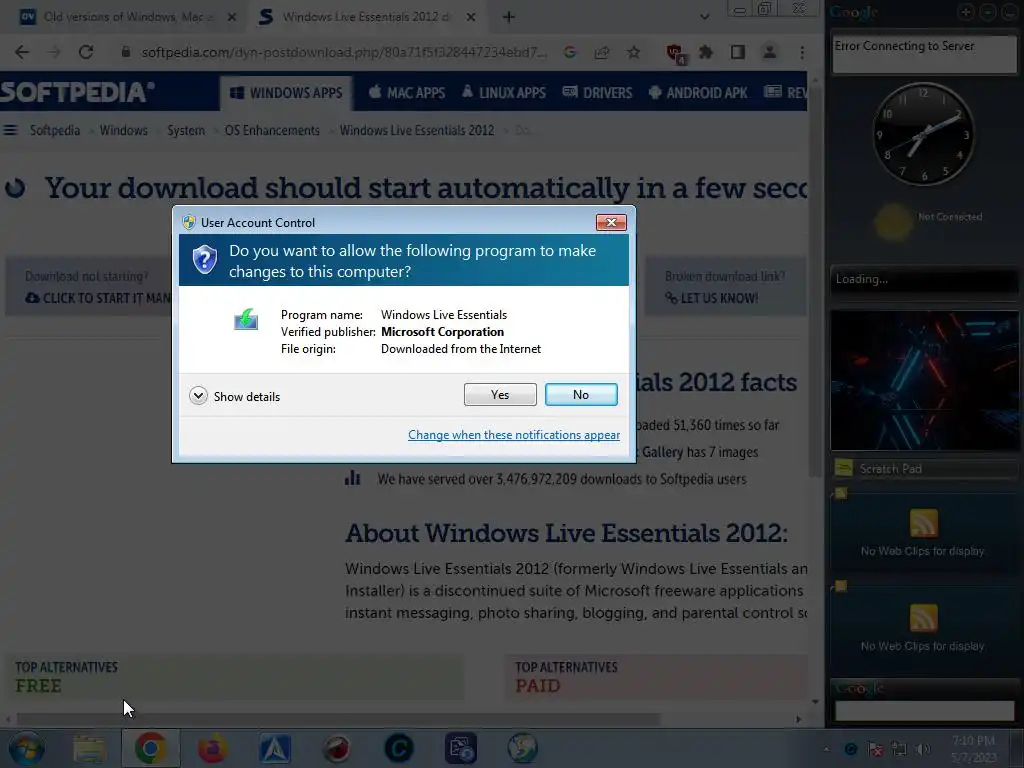Close the 'Old versions of Windows' tab

232,17
